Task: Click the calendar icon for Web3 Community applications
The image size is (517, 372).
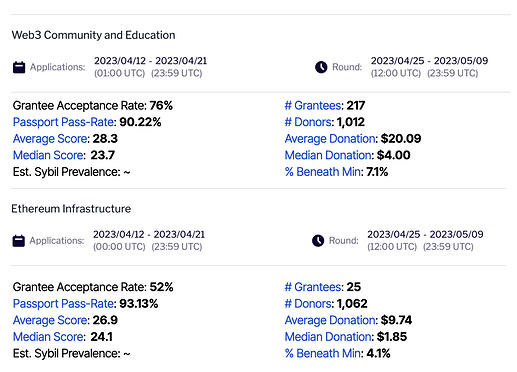Action: 19,67
